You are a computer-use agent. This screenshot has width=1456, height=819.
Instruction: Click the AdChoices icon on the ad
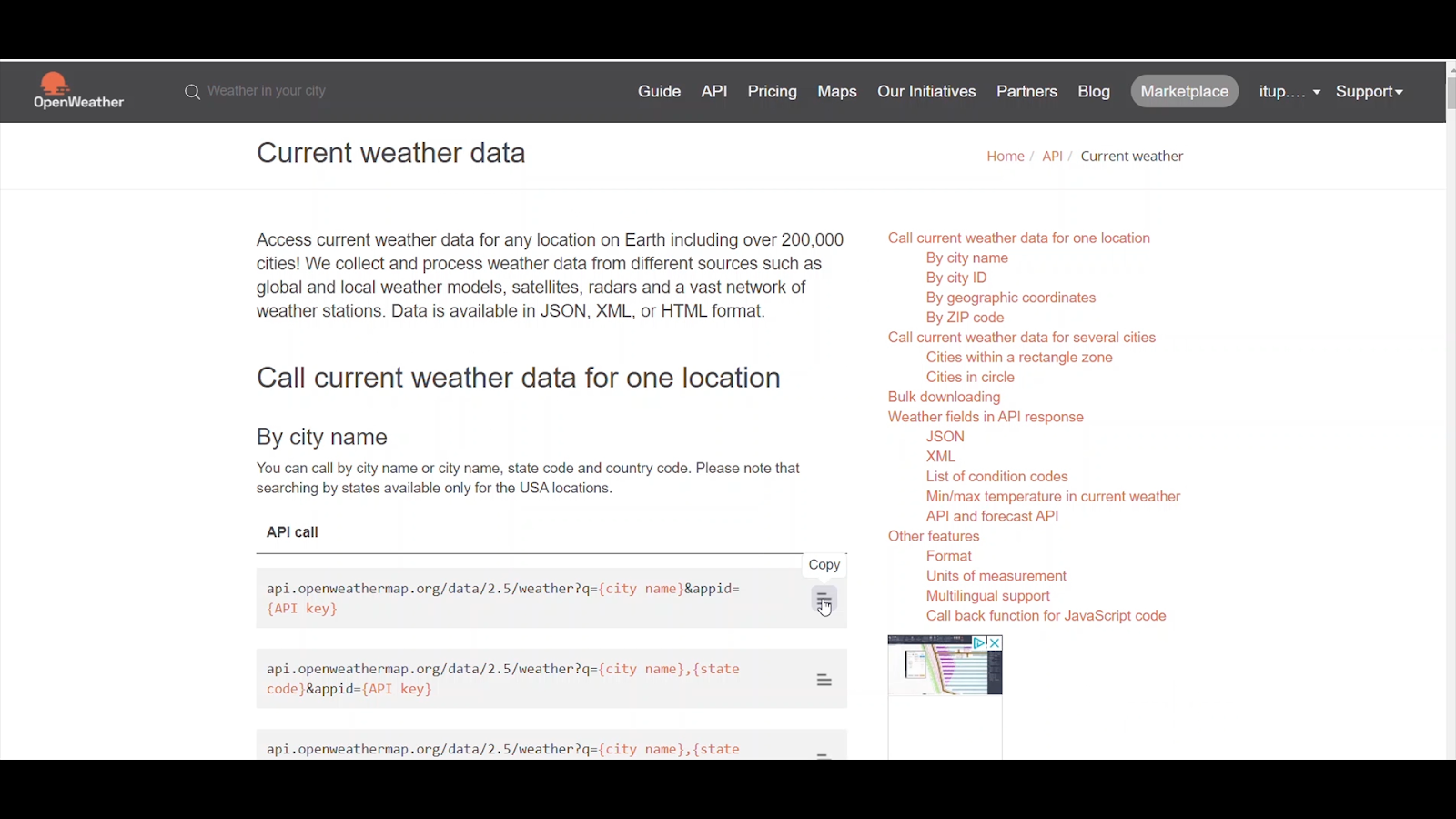(980, 643)
